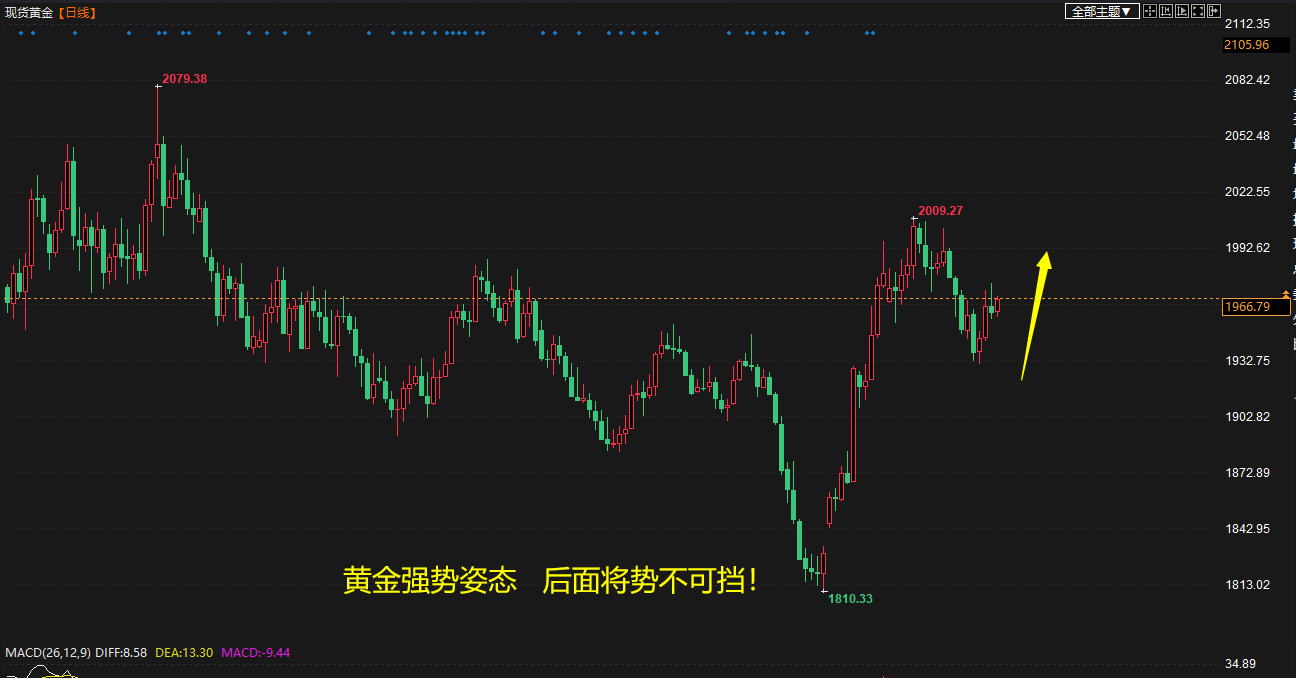
Task: Click the magenta MACD:-9.44 value
Action: [255, 653]
